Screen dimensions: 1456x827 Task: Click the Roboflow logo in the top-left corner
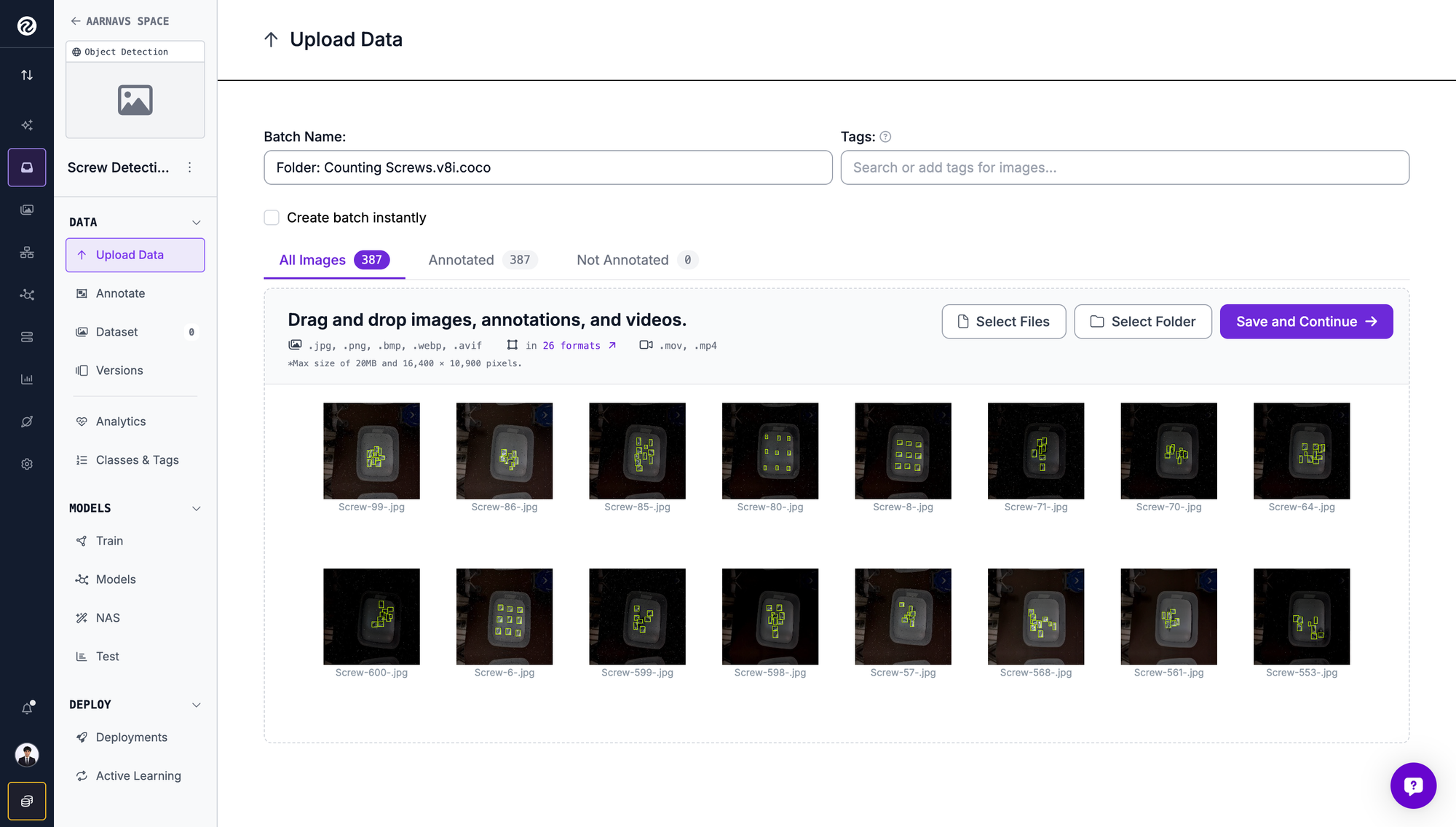tap(27, 26)
